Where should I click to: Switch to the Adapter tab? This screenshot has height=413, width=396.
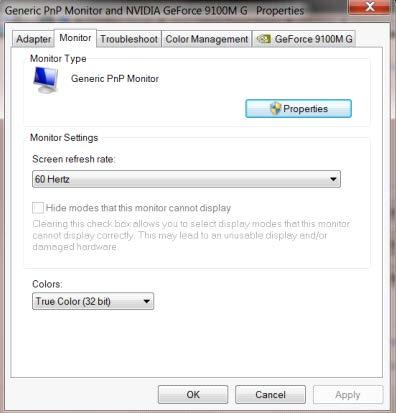33,39
